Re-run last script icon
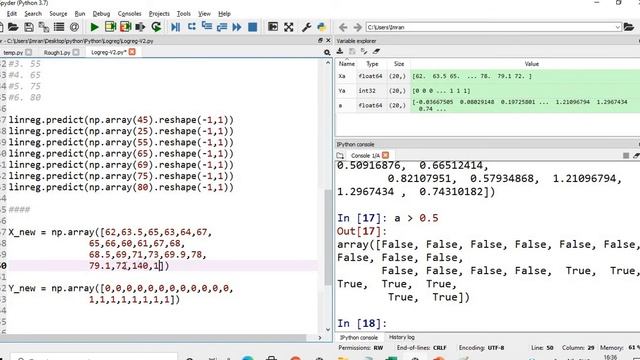640x360 pixels. tap(156, 27)
